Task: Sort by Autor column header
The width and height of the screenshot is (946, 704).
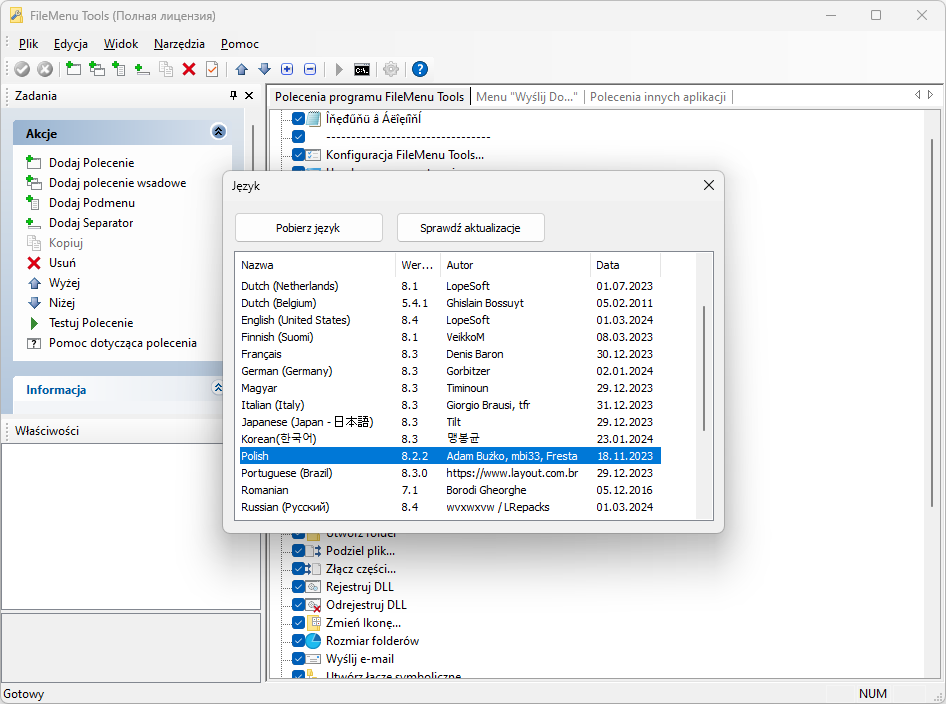Action: 515,265
